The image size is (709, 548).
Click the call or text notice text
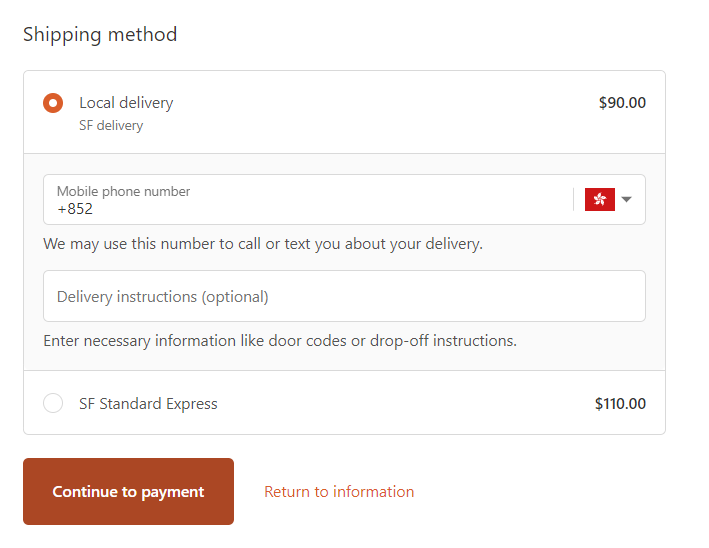click(x=263, y=244)
